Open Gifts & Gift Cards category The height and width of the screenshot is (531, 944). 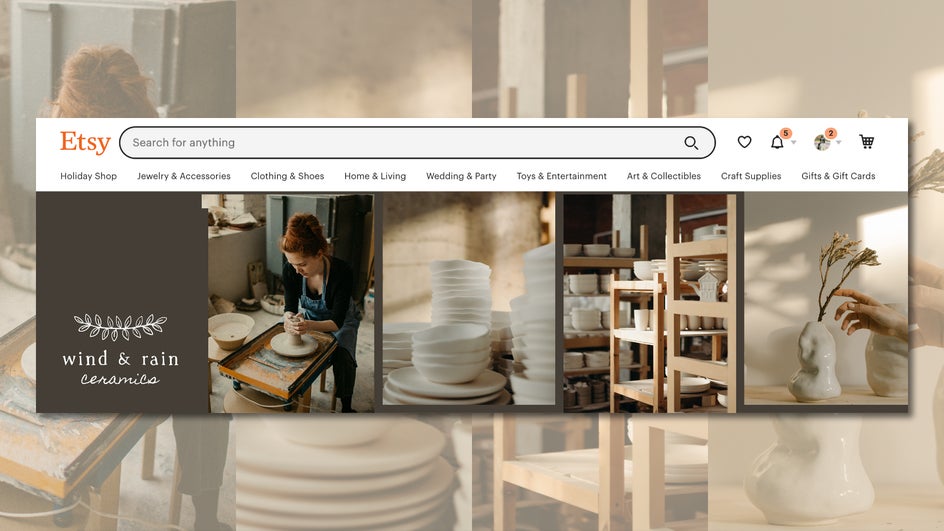click(838, 176)
